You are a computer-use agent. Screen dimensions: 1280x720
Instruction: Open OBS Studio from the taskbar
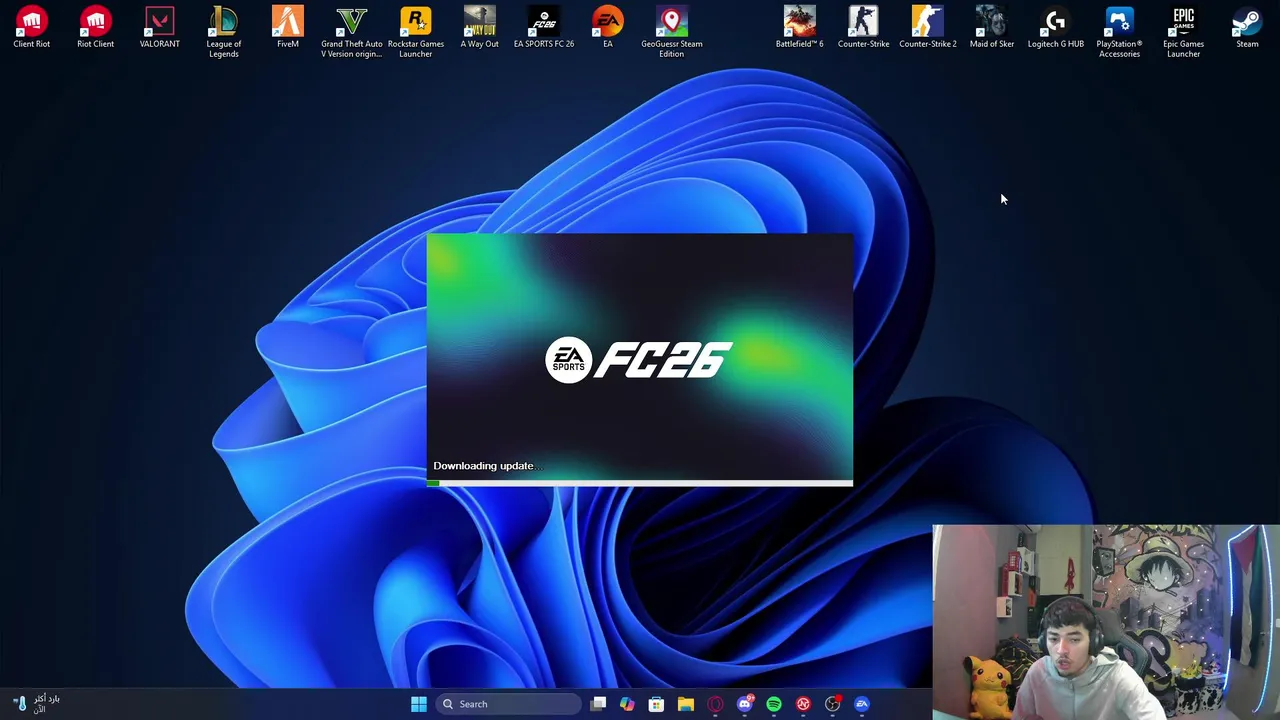tap(832, 704)
